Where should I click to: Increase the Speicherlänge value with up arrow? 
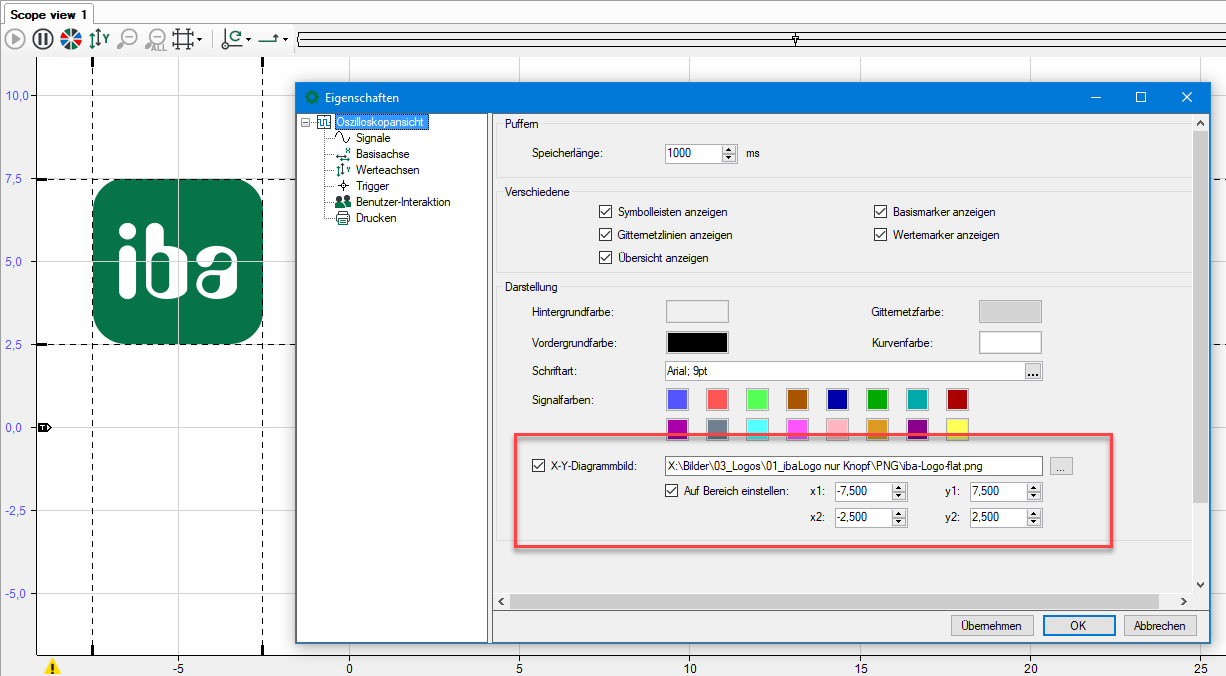coord(729,149)
